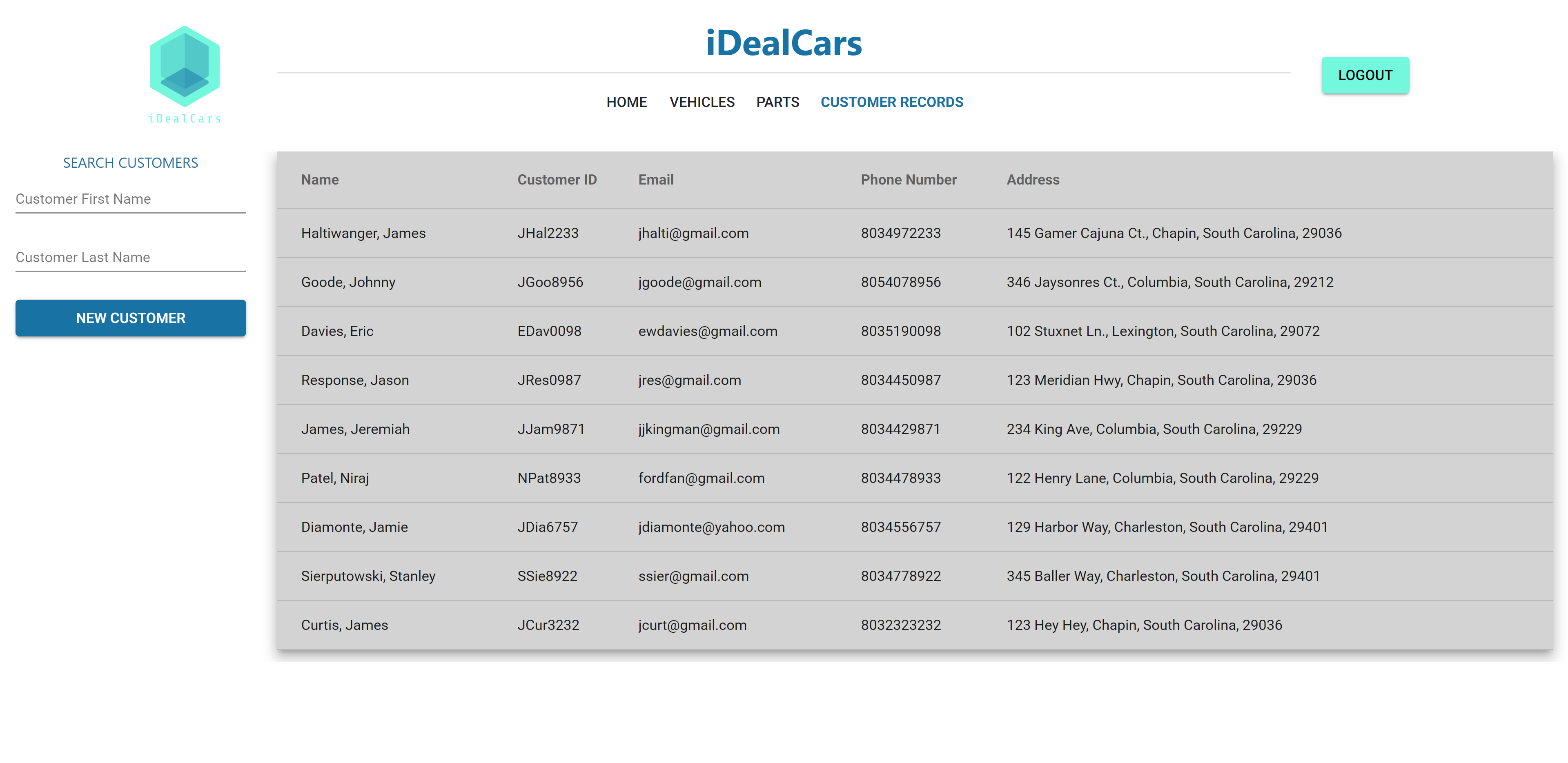Click the Name column header
1568x763 pixels.
click(x=320, y=180)
